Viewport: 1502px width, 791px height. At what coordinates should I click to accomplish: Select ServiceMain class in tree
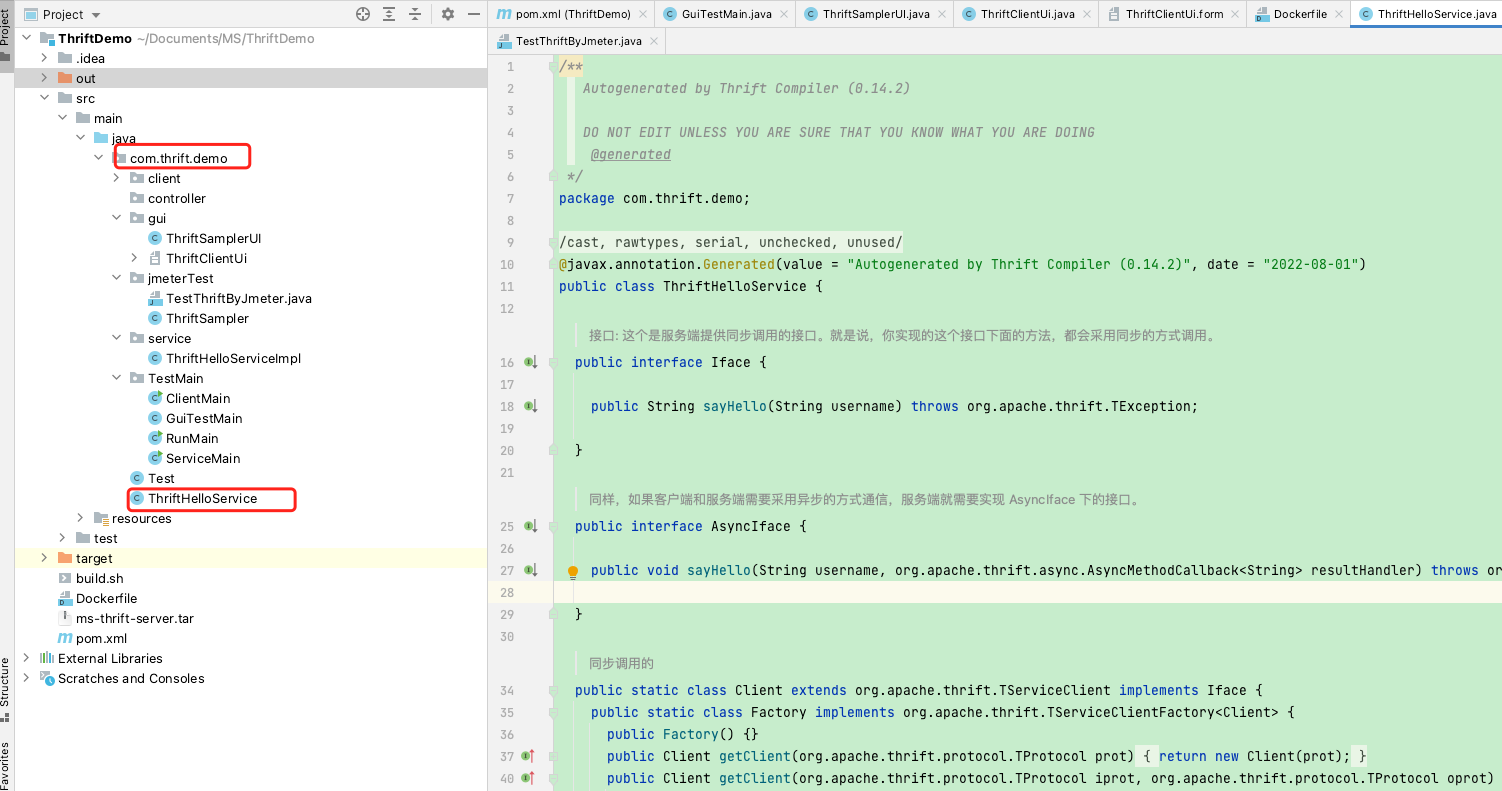[203, 458]
